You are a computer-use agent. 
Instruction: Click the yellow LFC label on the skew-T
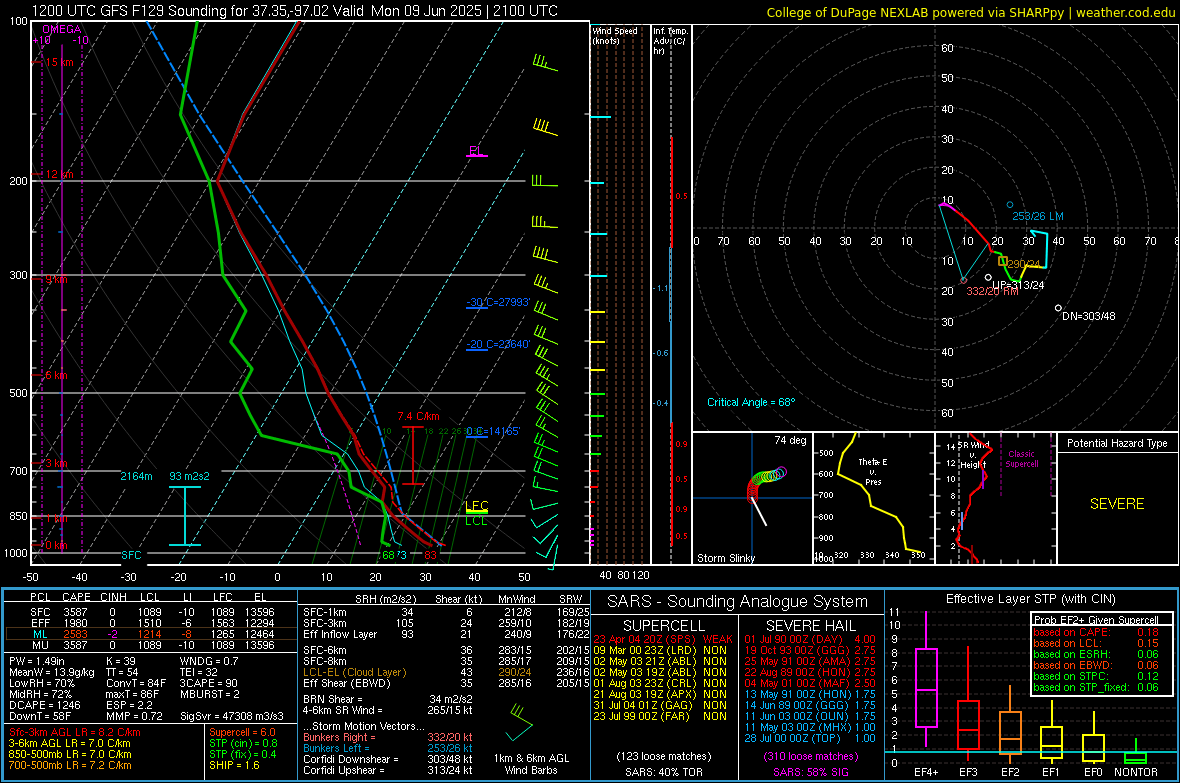[x=477, y=506]
